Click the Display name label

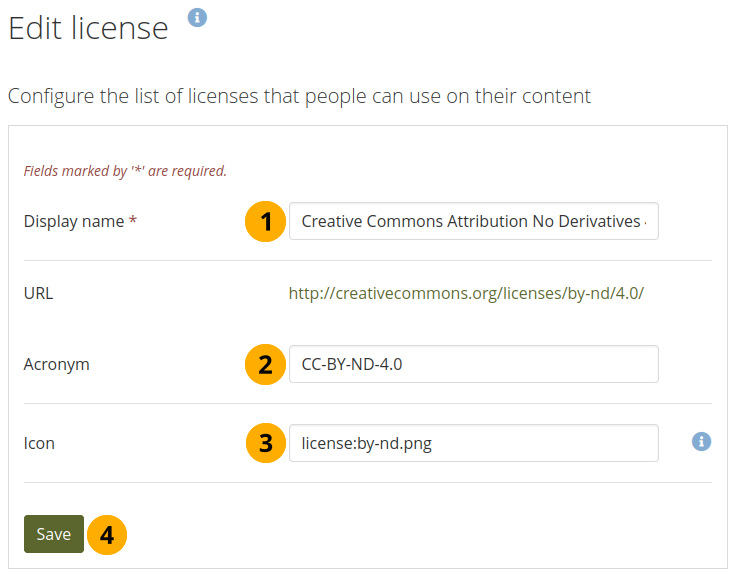(74, 222)
